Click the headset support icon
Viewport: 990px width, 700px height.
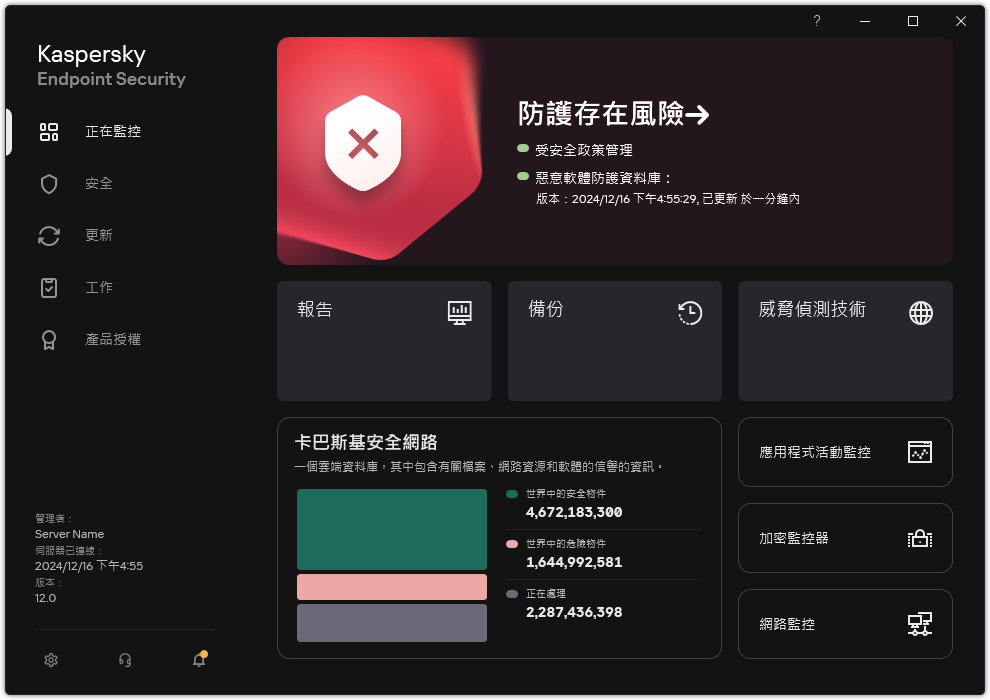tap(124, 660)
